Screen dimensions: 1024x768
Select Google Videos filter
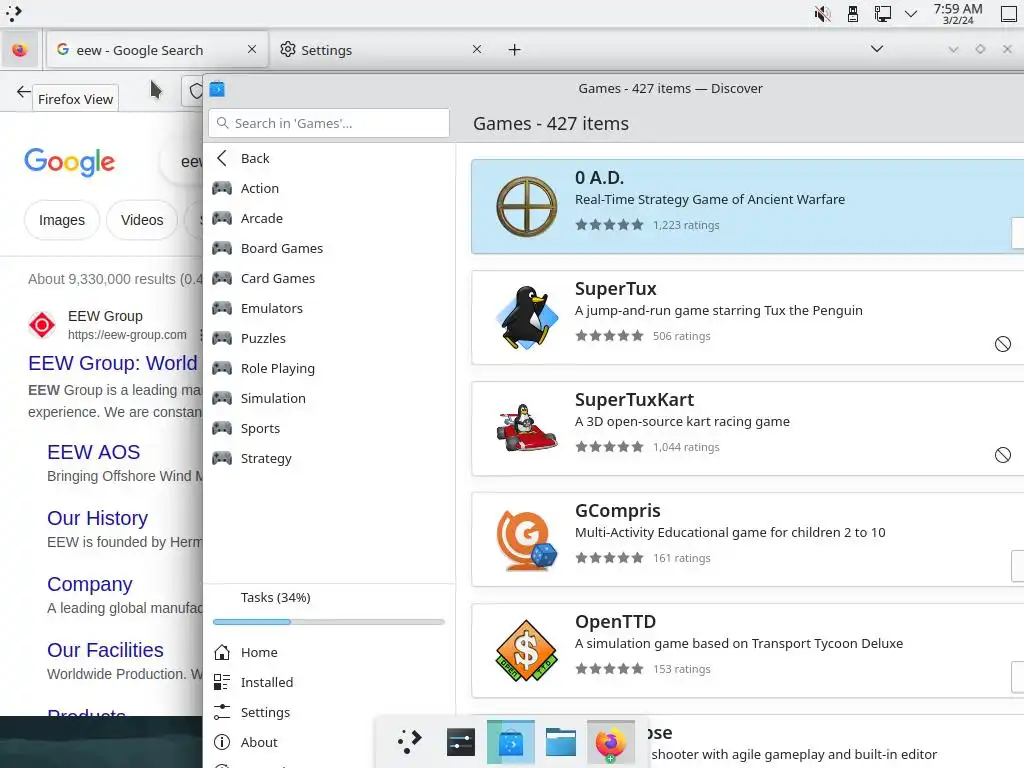[142, 220]
